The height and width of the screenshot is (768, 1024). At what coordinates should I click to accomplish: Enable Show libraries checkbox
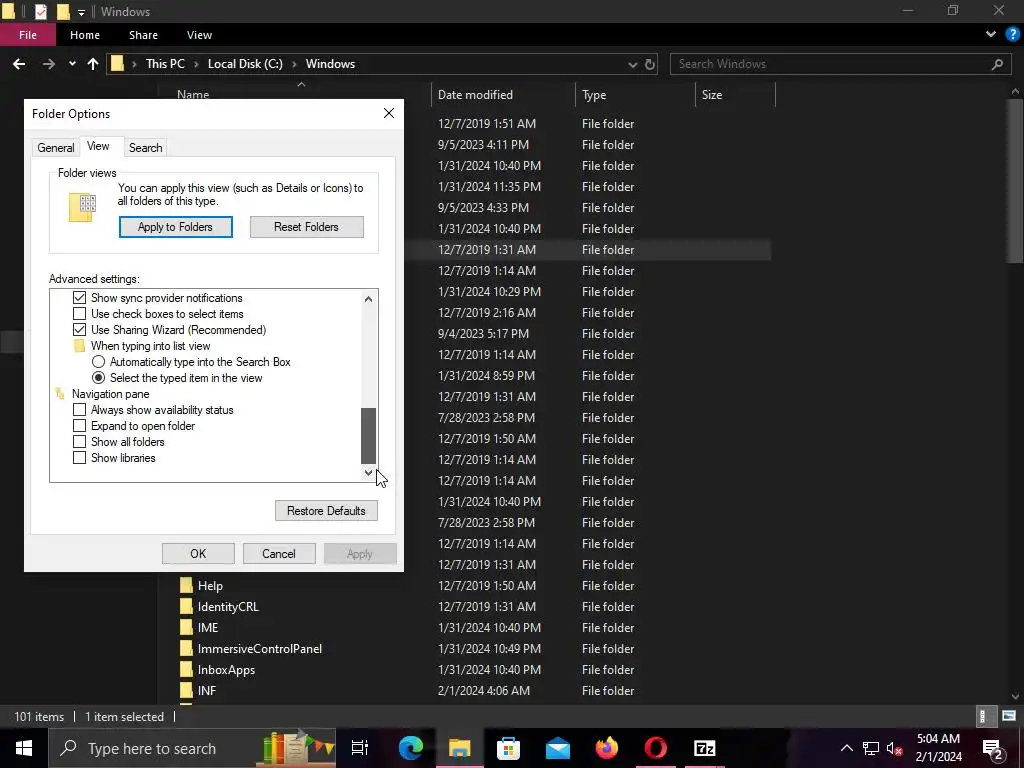tap(80, 458)
